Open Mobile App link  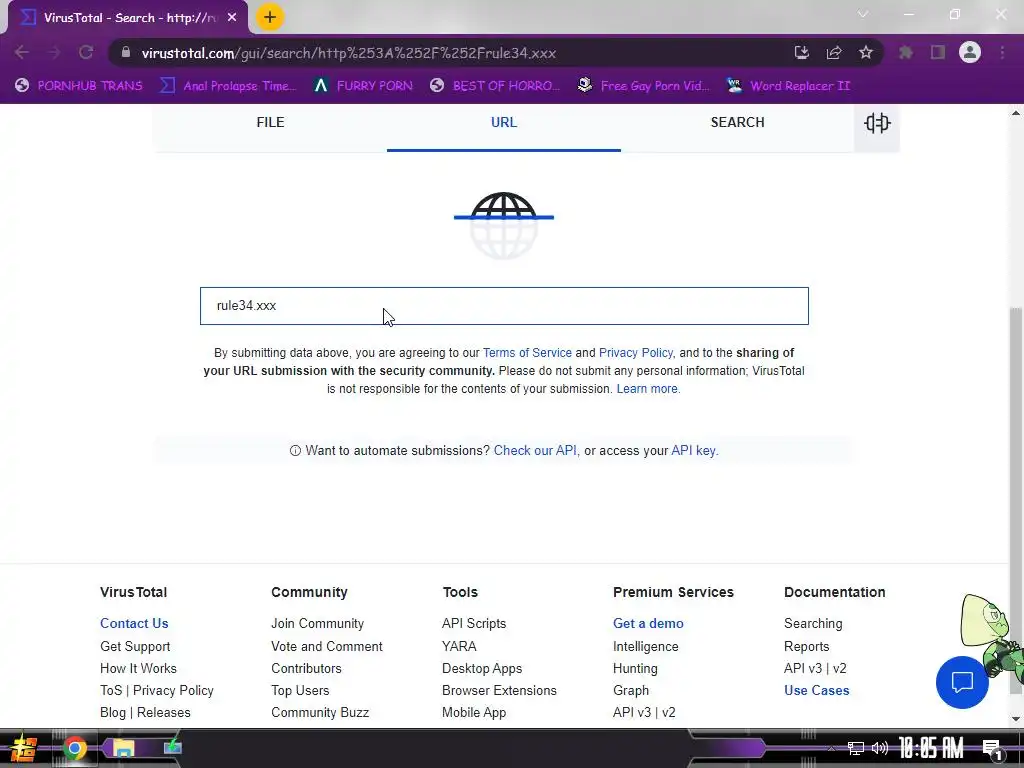coord(474,712)
